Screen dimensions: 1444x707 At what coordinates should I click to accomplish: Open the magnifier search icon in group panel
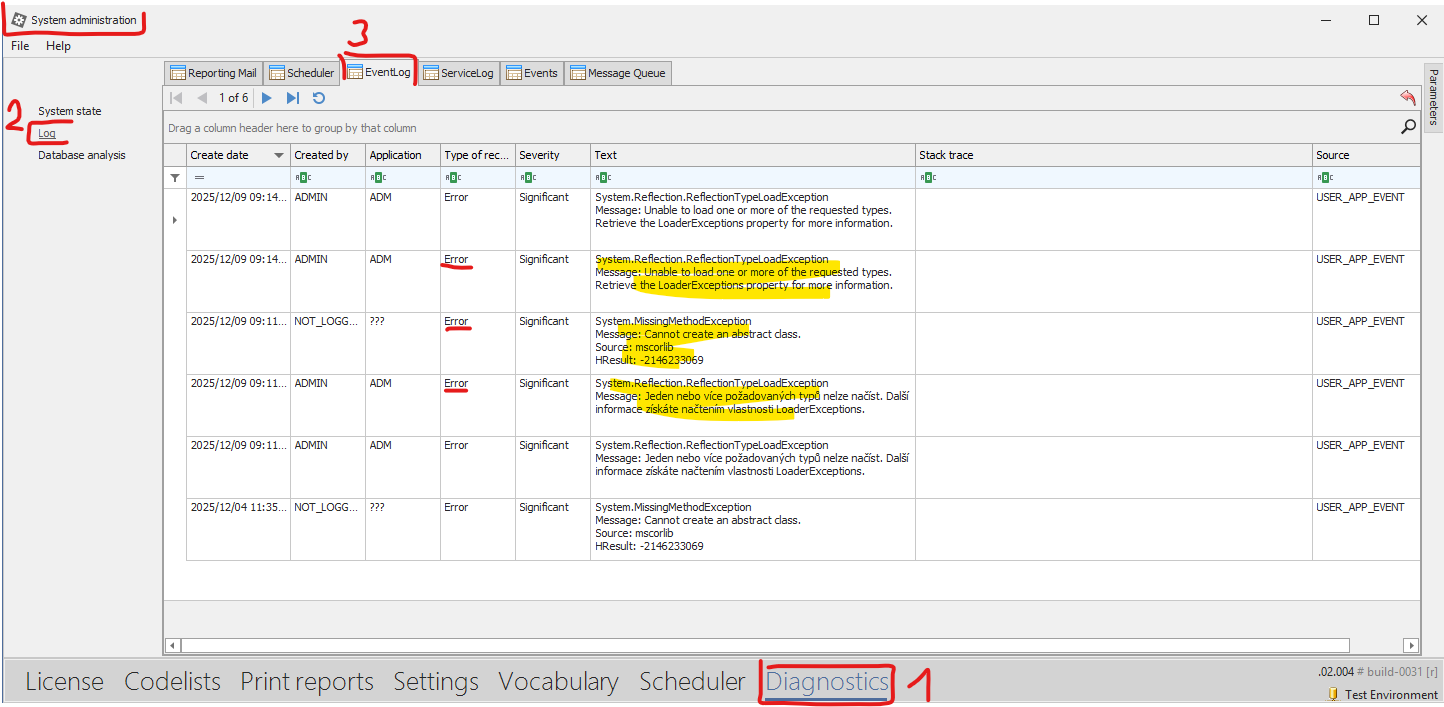tap(1408, 127)
